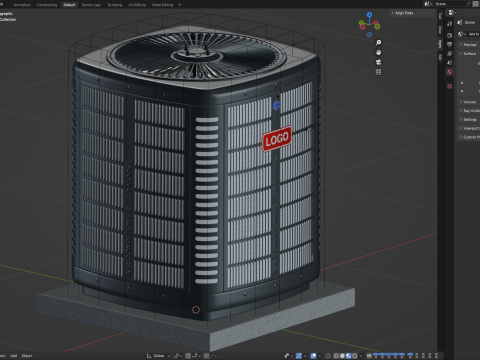
Task: Open the Add menu in viewport footer
Action: pyautogui.click(x=14, y=356)
